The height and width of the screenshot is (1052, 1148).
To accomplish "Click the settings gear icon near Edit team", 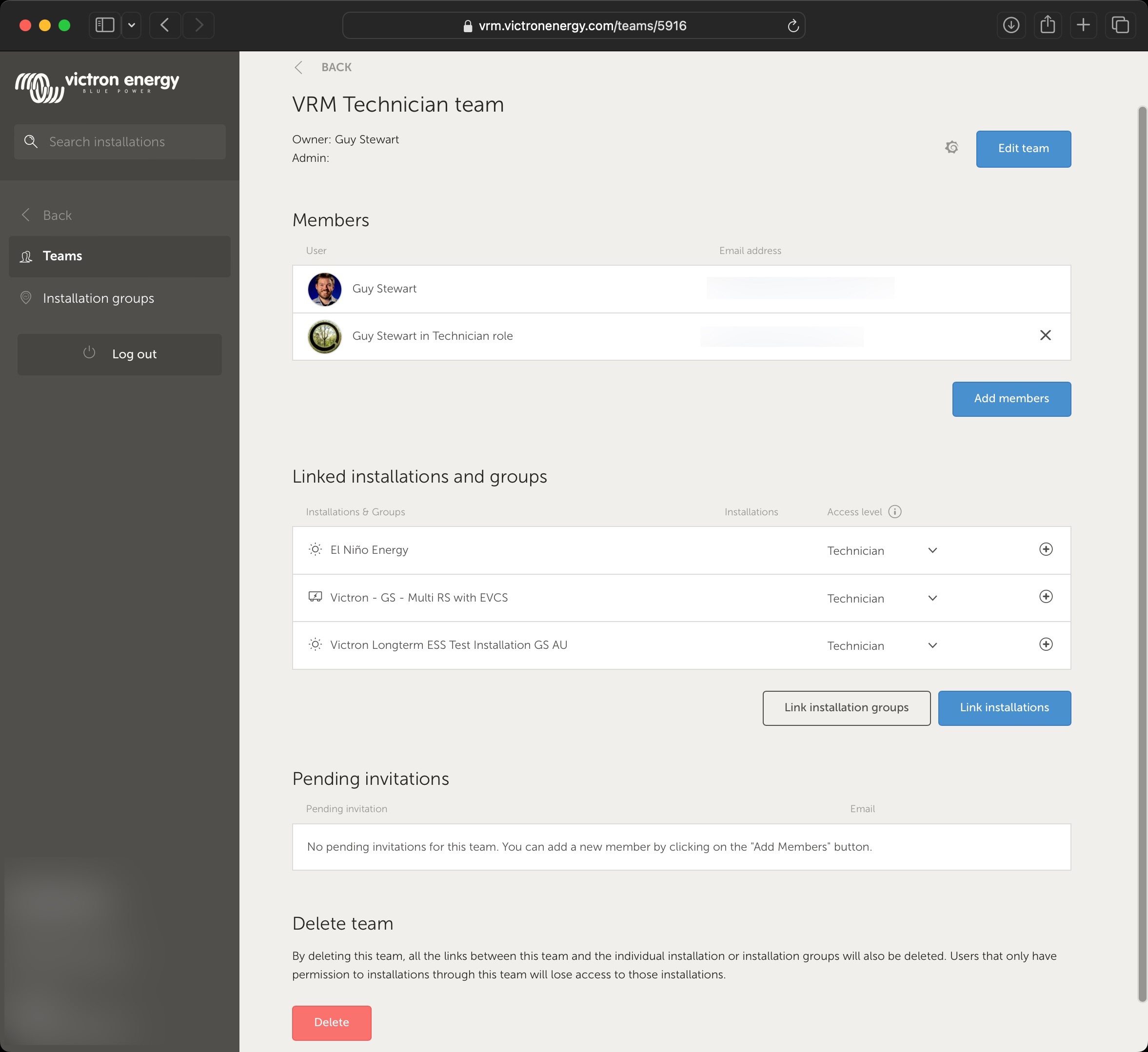I will point(952,148).
